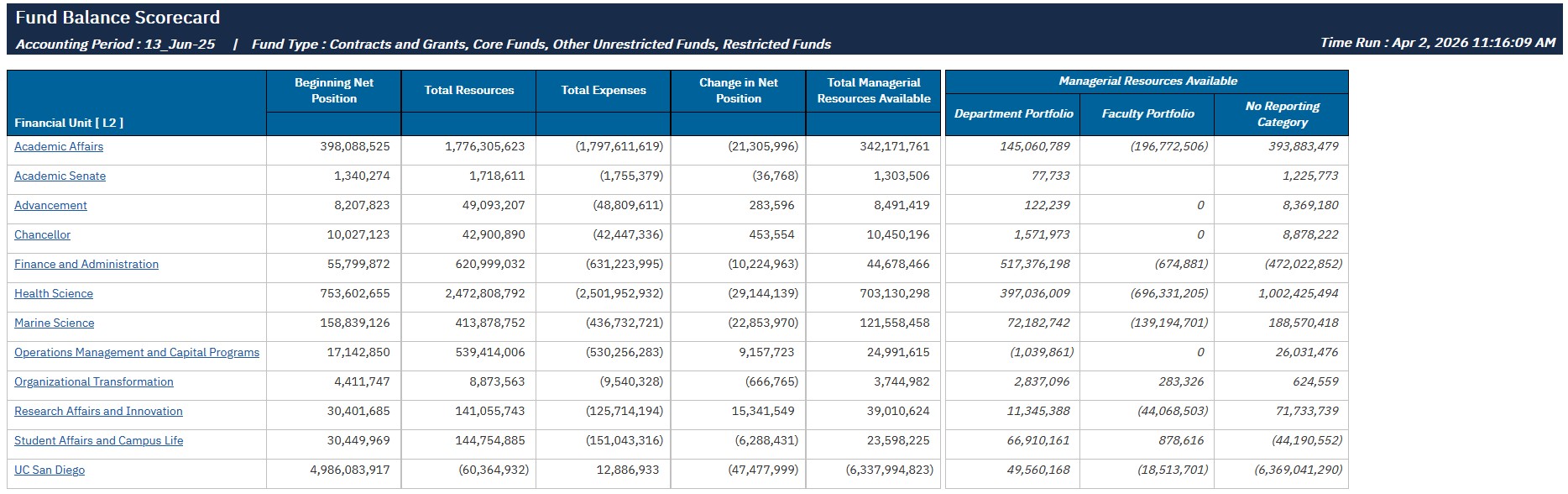Select Marine Science total expenses (436,732,721)
1568x494 pixels.
(x=625, y=323)
